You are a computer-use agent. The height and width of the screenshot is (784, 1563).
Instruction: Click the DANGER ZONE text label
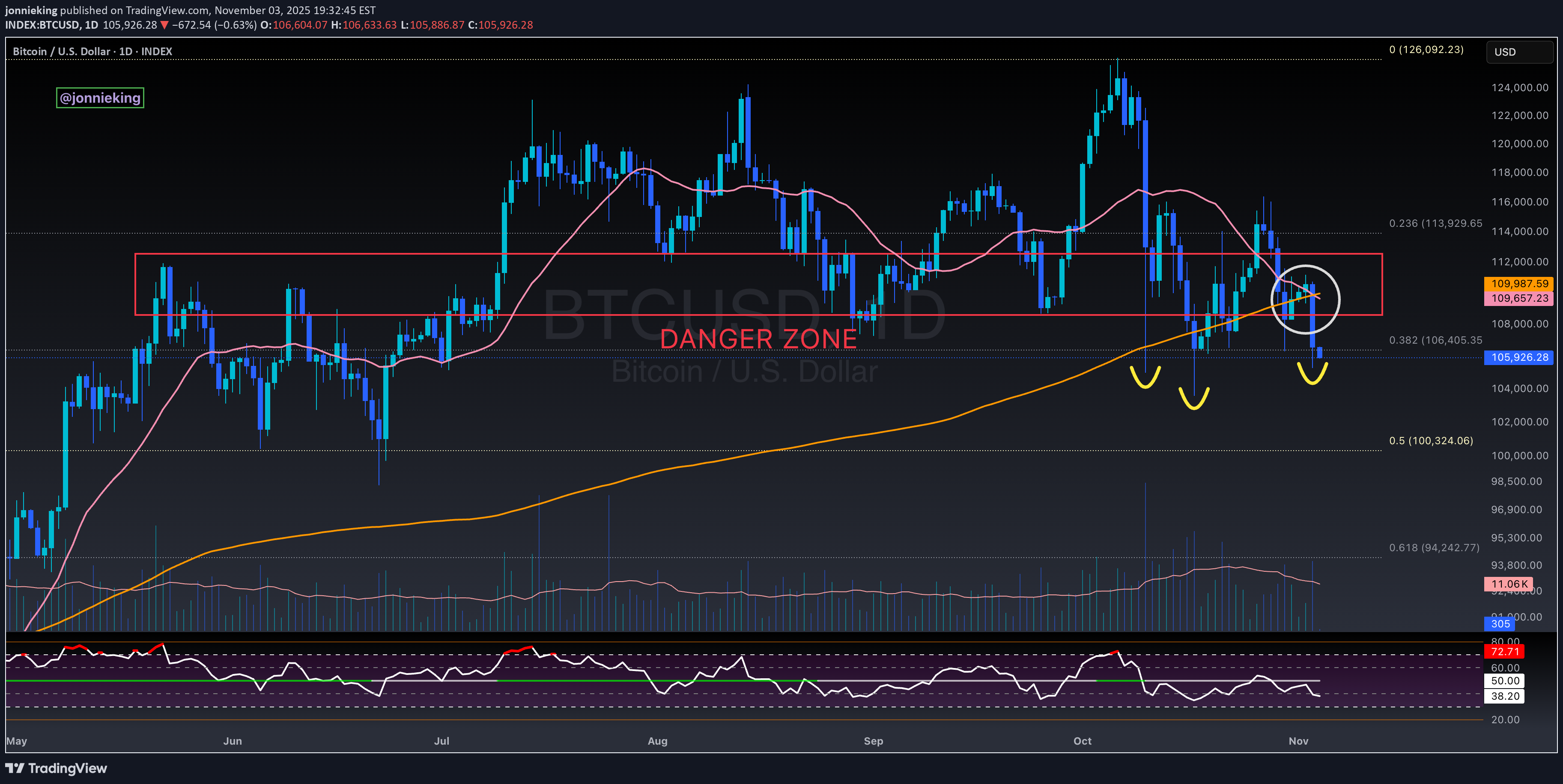pyautogui.click(x=758, y=339)
